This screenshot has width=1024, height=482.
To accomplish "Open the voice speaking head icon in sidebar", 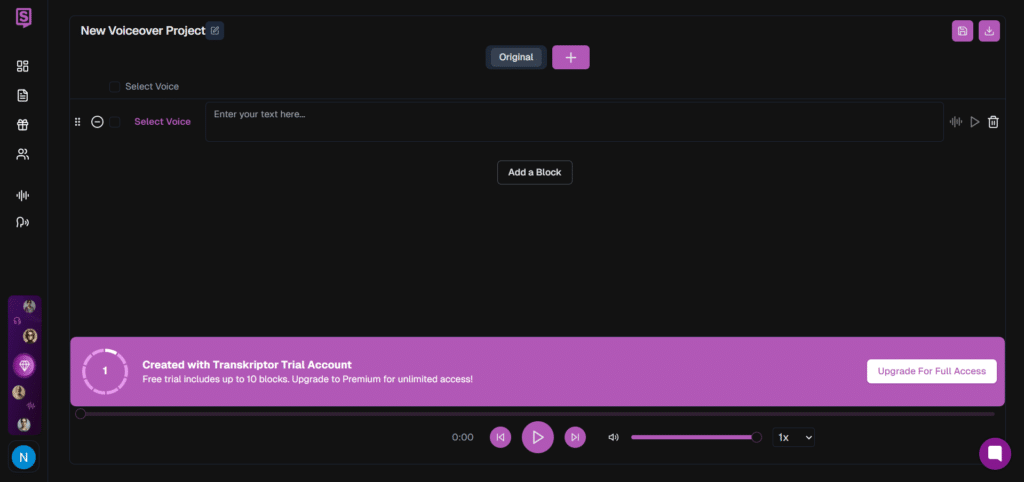I will click(x=23, y=222).
